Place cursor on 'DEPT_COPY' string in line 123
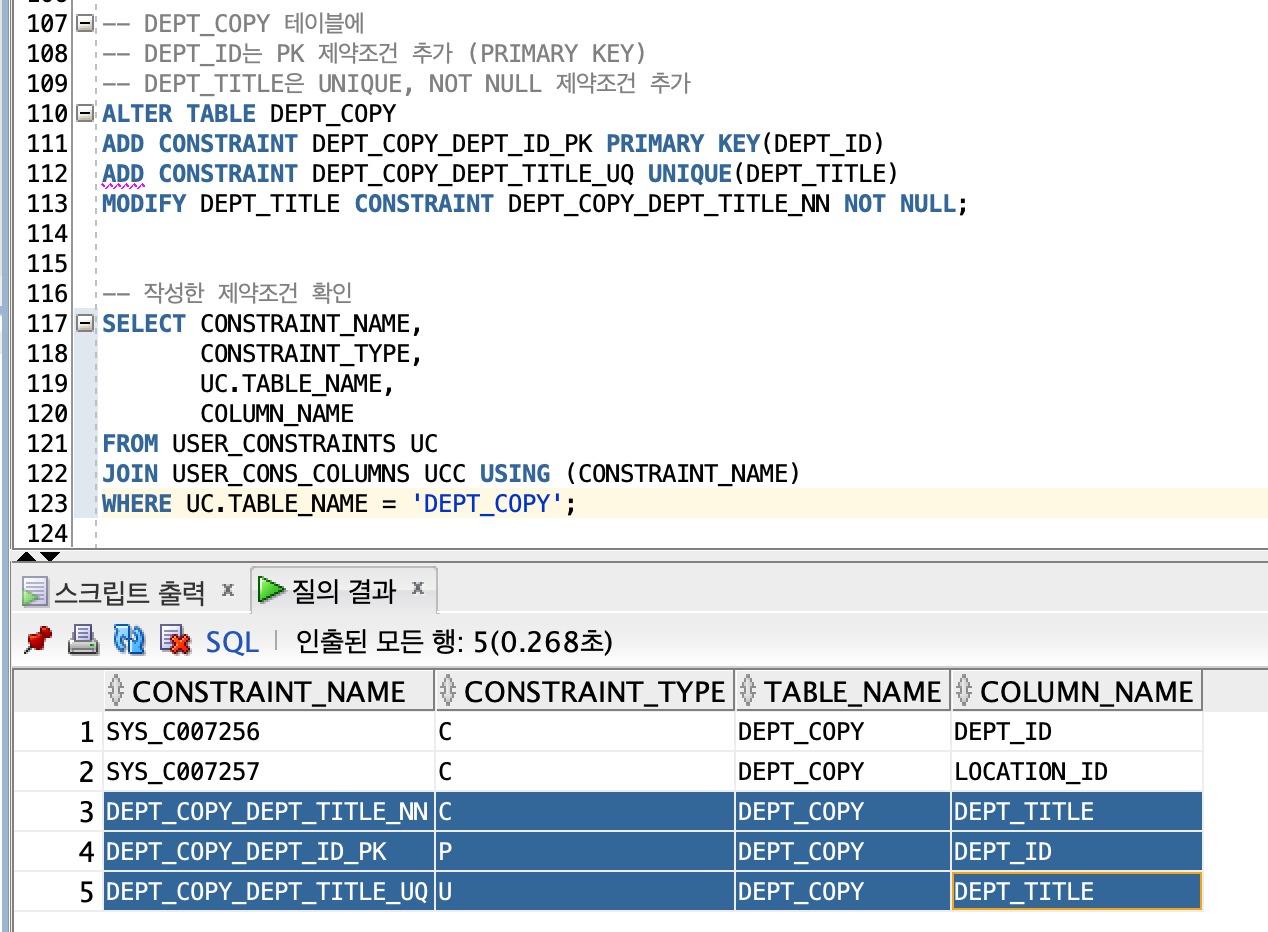This screenshot has height=932, width=1268. pos(488,503)
